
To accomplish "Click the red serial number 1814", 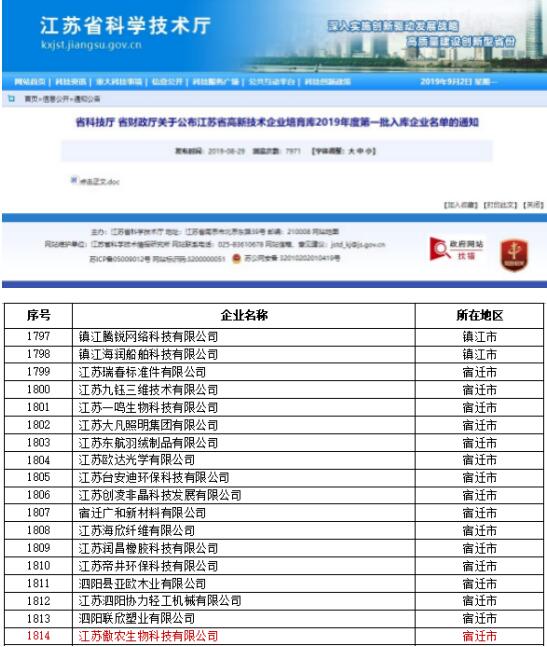I will pyautogui.click(x=38, y=636).
